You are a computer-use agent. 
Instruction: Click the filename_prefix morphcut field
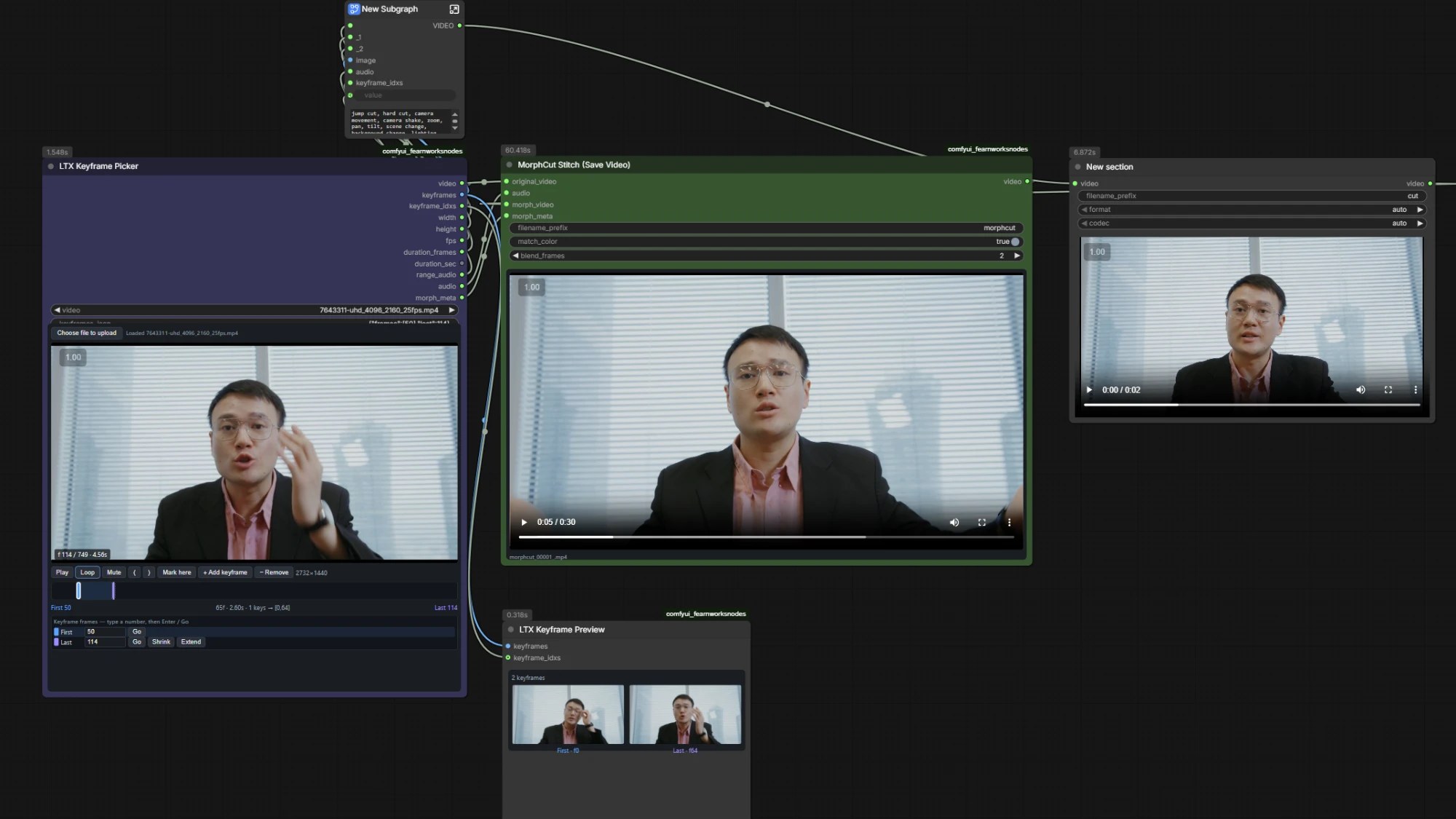tap(766, 229)
